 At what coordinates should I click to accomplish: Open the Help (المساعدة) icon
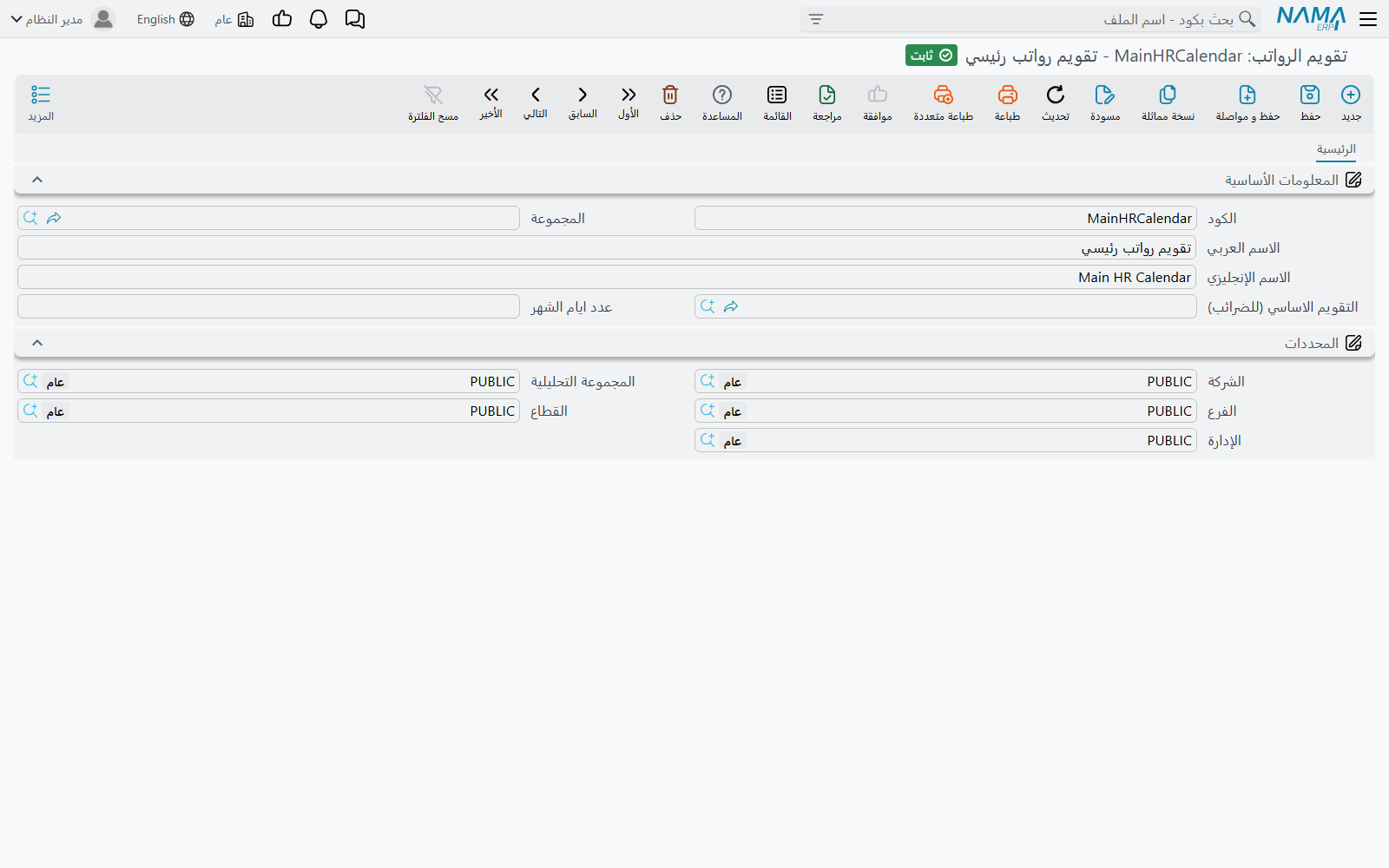point(722,95)
